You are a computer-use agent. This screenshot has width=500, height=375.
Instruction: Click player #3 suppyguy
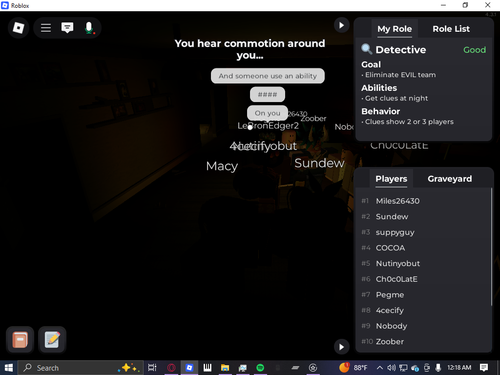[x=423, y=232]
